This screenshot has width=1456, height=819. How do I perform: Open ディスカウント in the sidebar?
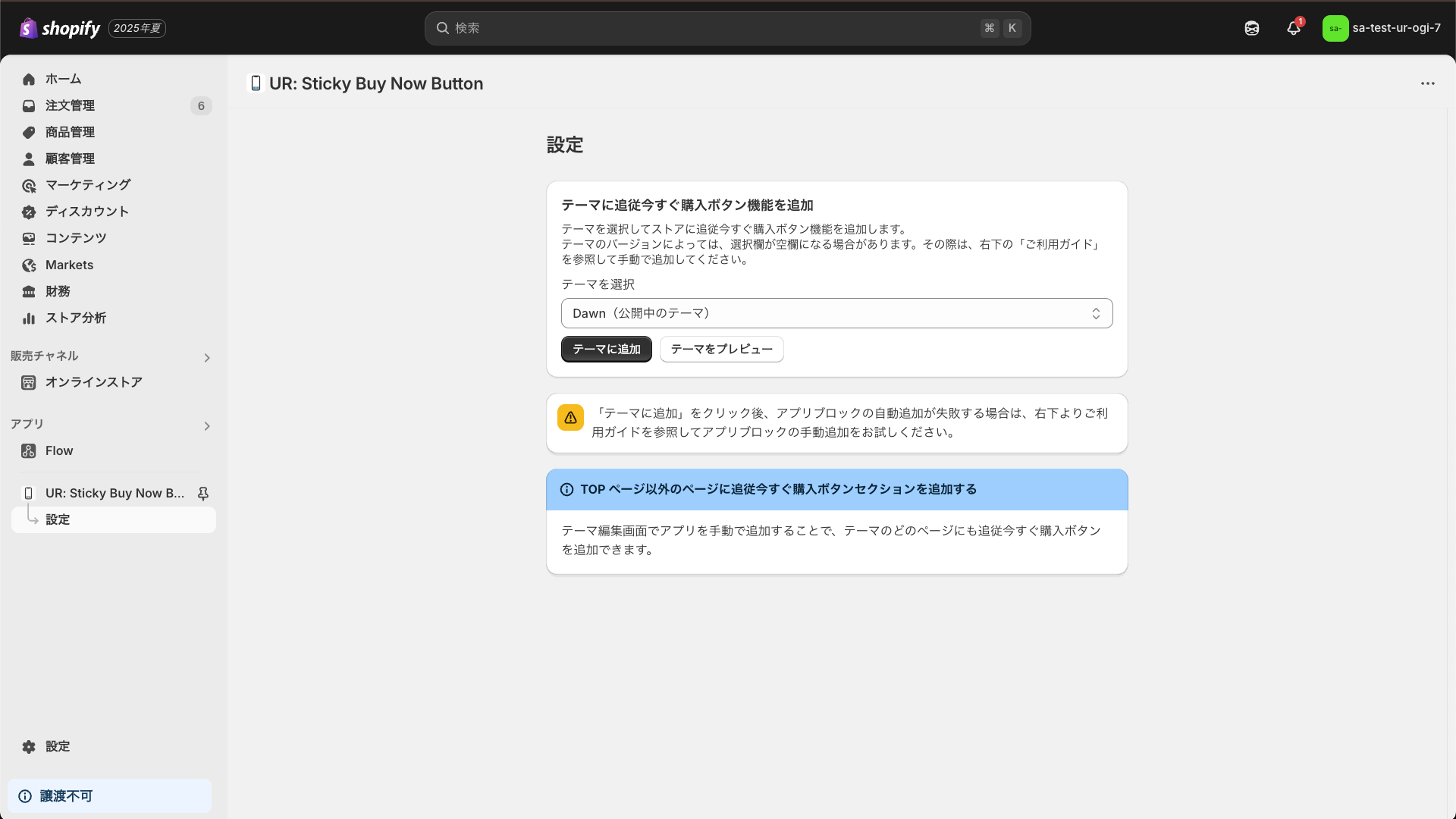pos(86,212)
